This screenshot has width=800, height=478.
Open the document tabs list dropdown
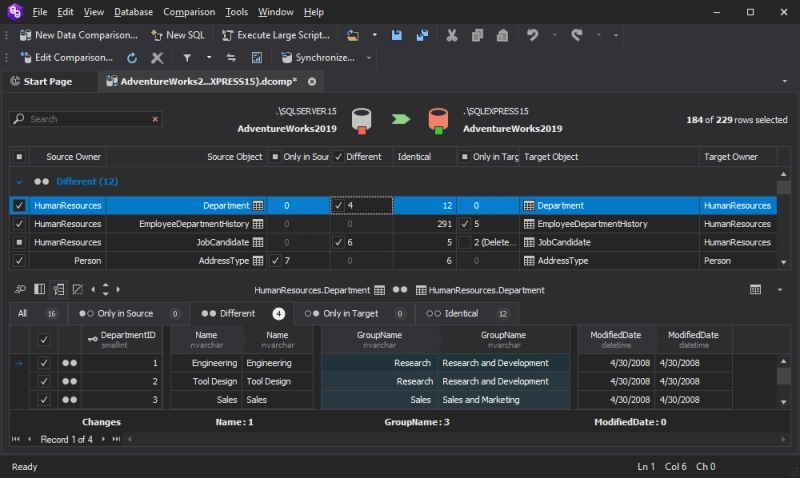[x=785, y=82]
